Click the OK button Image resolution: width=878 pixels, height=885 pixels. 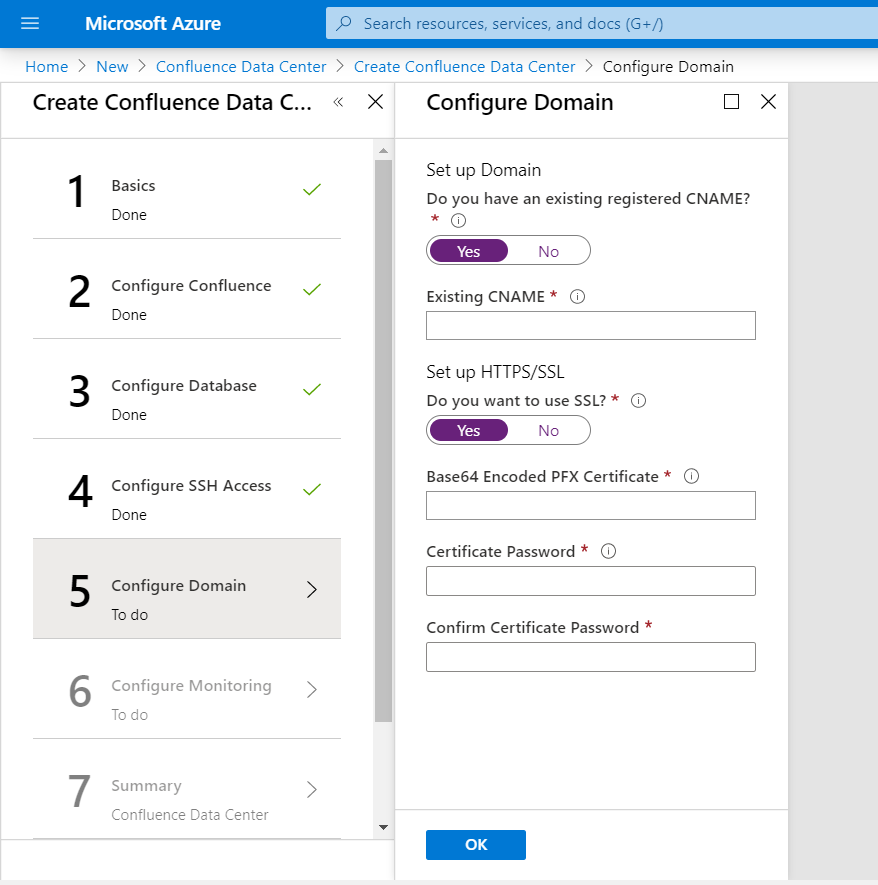pos(476,844)
